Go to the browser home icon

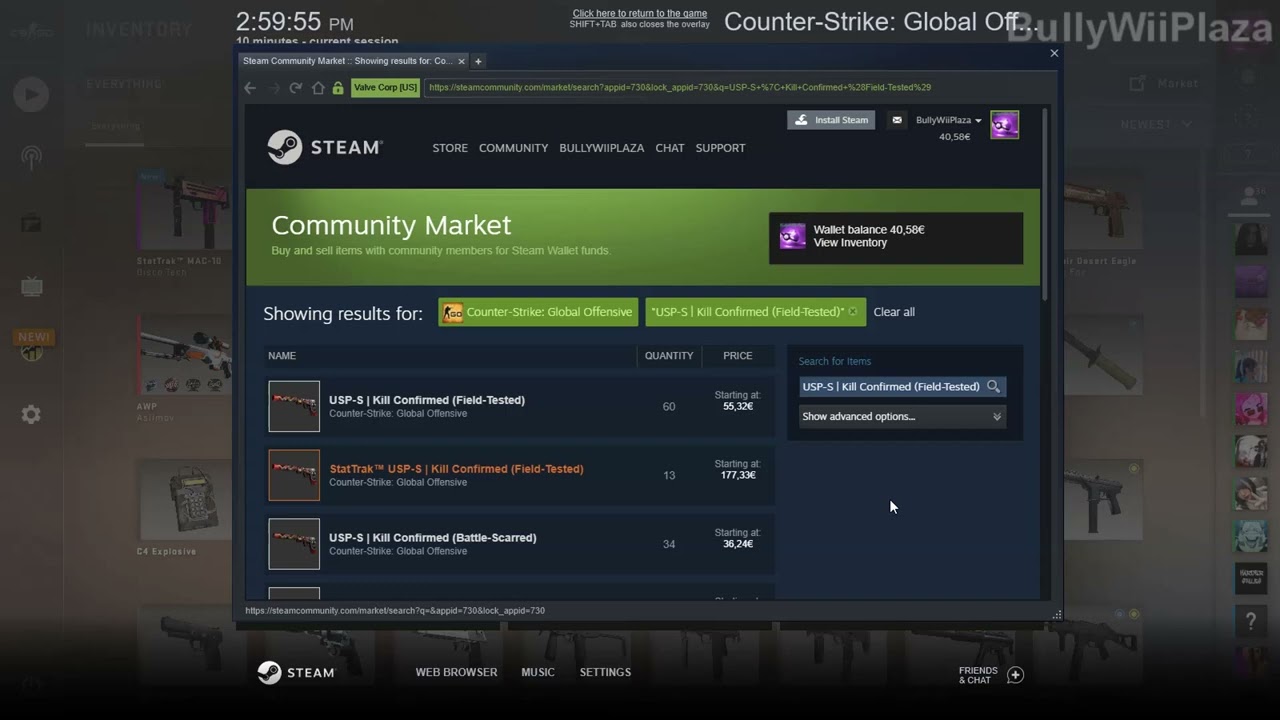(x=318, y=88)
